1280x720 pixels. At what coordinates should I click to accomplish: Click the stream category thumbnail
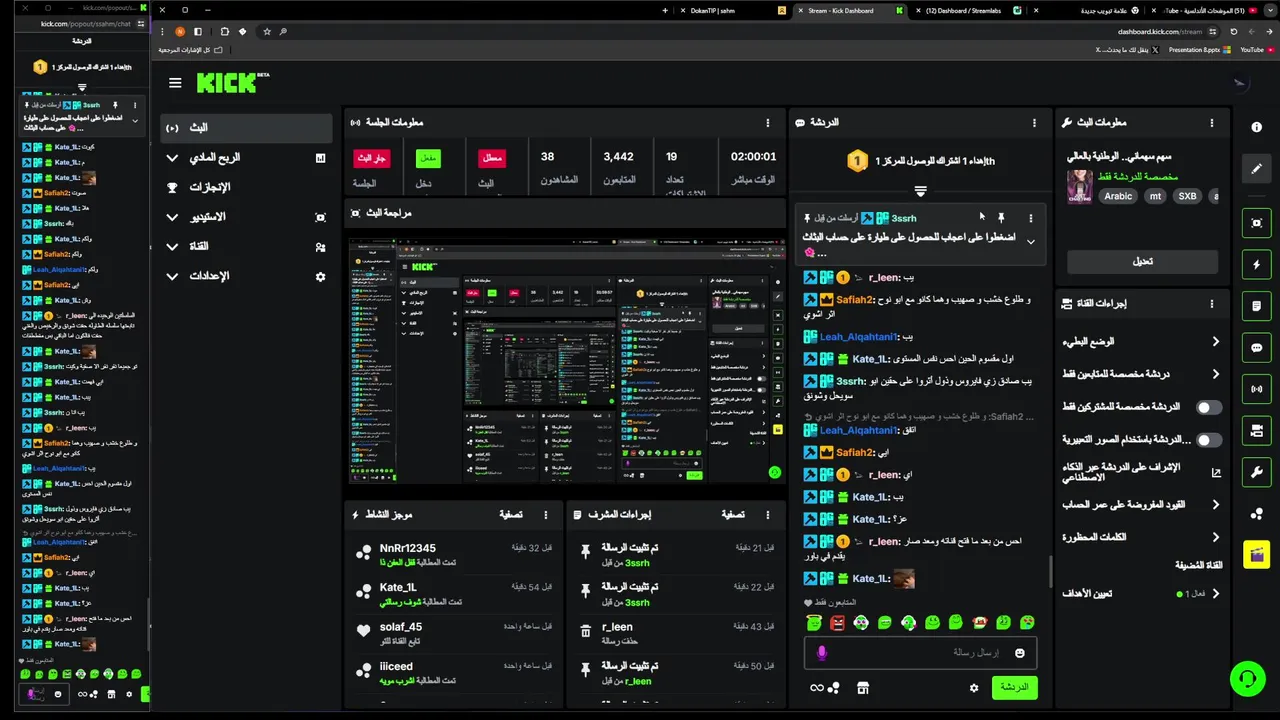click(x=1079, y=187)
